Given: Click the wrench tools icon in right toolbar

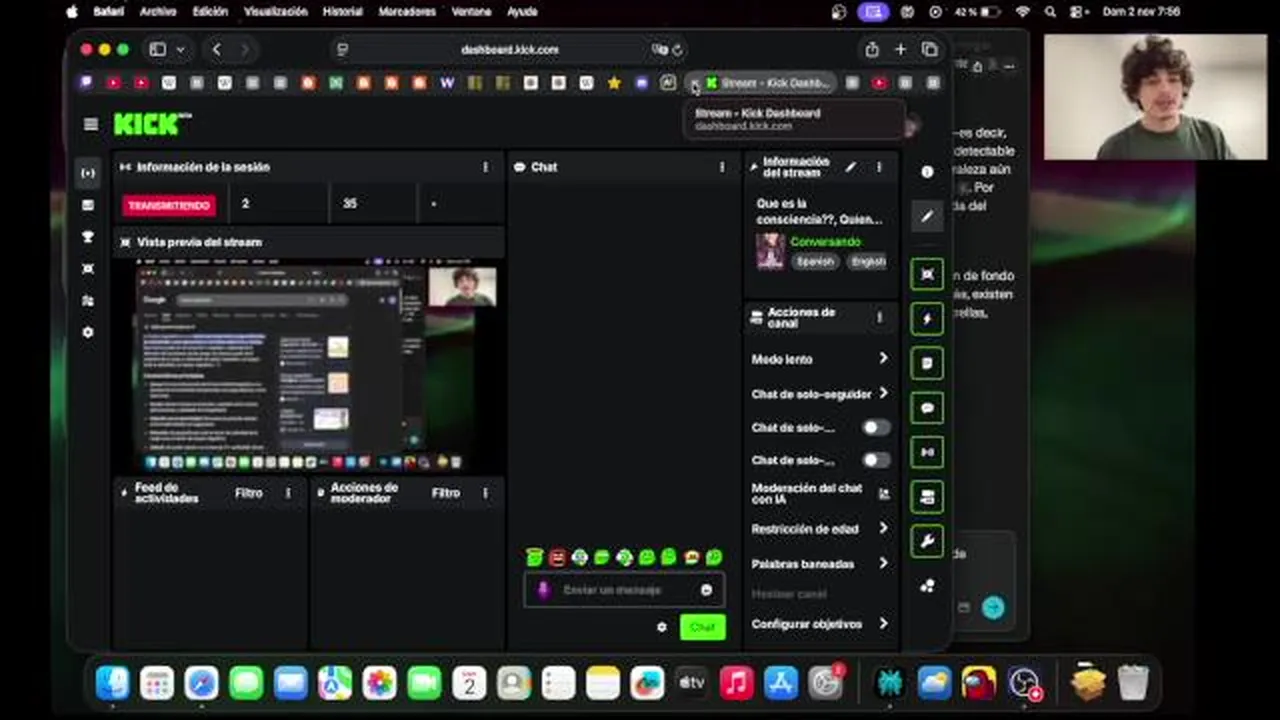Looking at the screenshot, I should click(927, 541).
